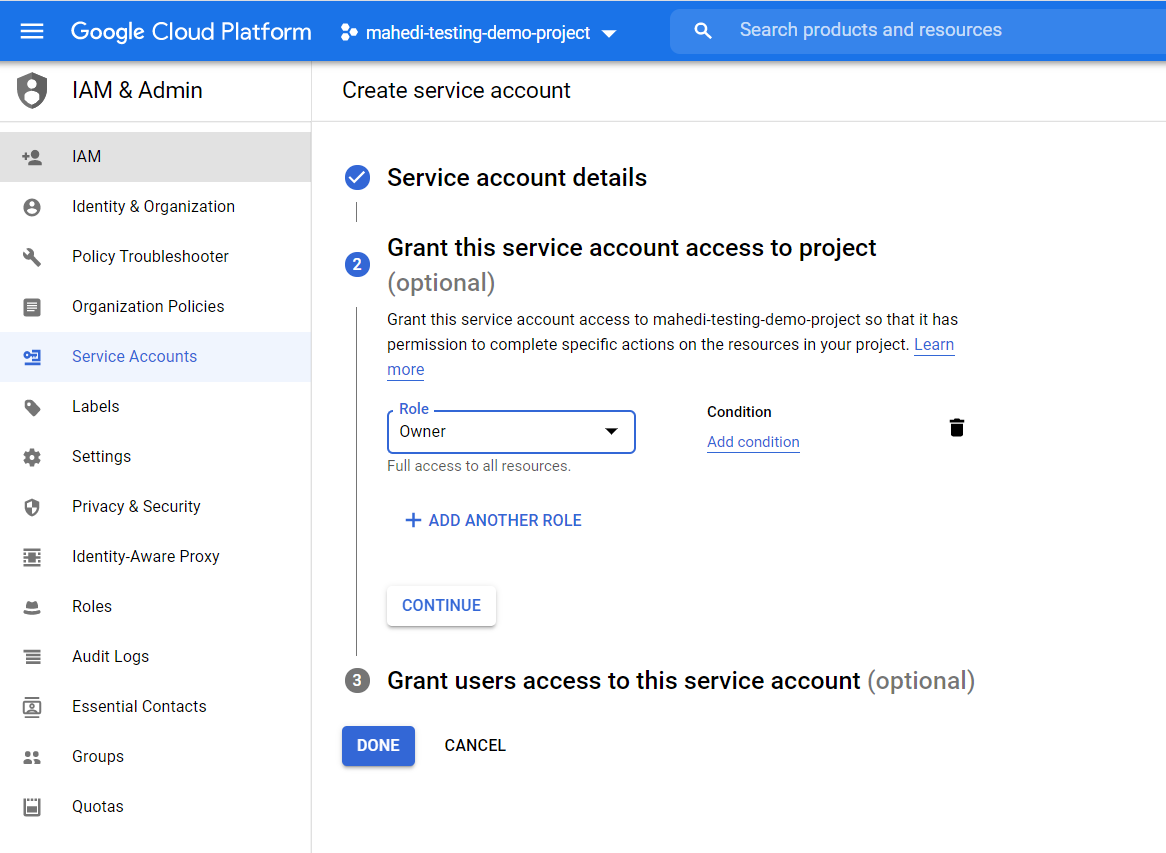The height and width of the screenshot is (853, 1166).
Task: Delete the Owner role using trash icon
Action: [x=956, y=427]
